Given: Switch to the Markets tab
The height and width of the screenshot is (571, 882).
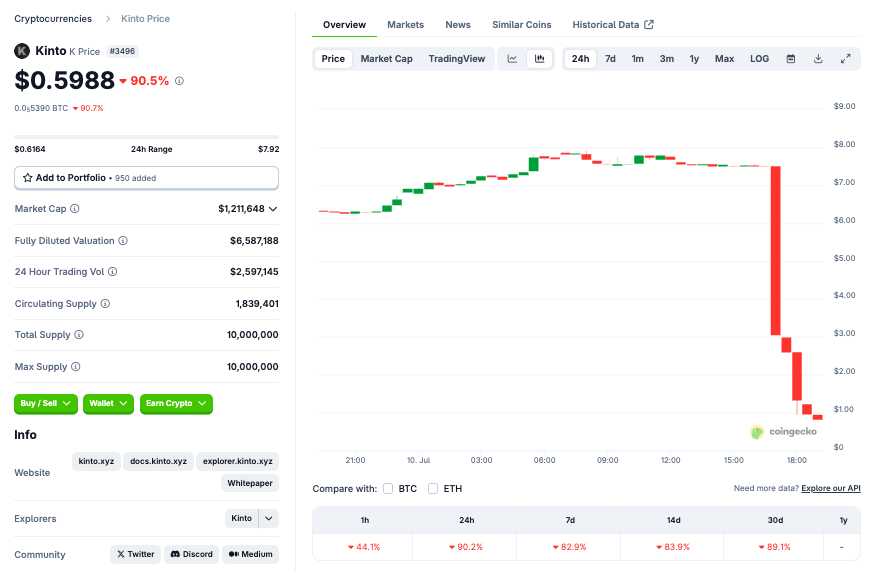Looking at the screenshot, I should pyautogui.click(x=406, y=25).
